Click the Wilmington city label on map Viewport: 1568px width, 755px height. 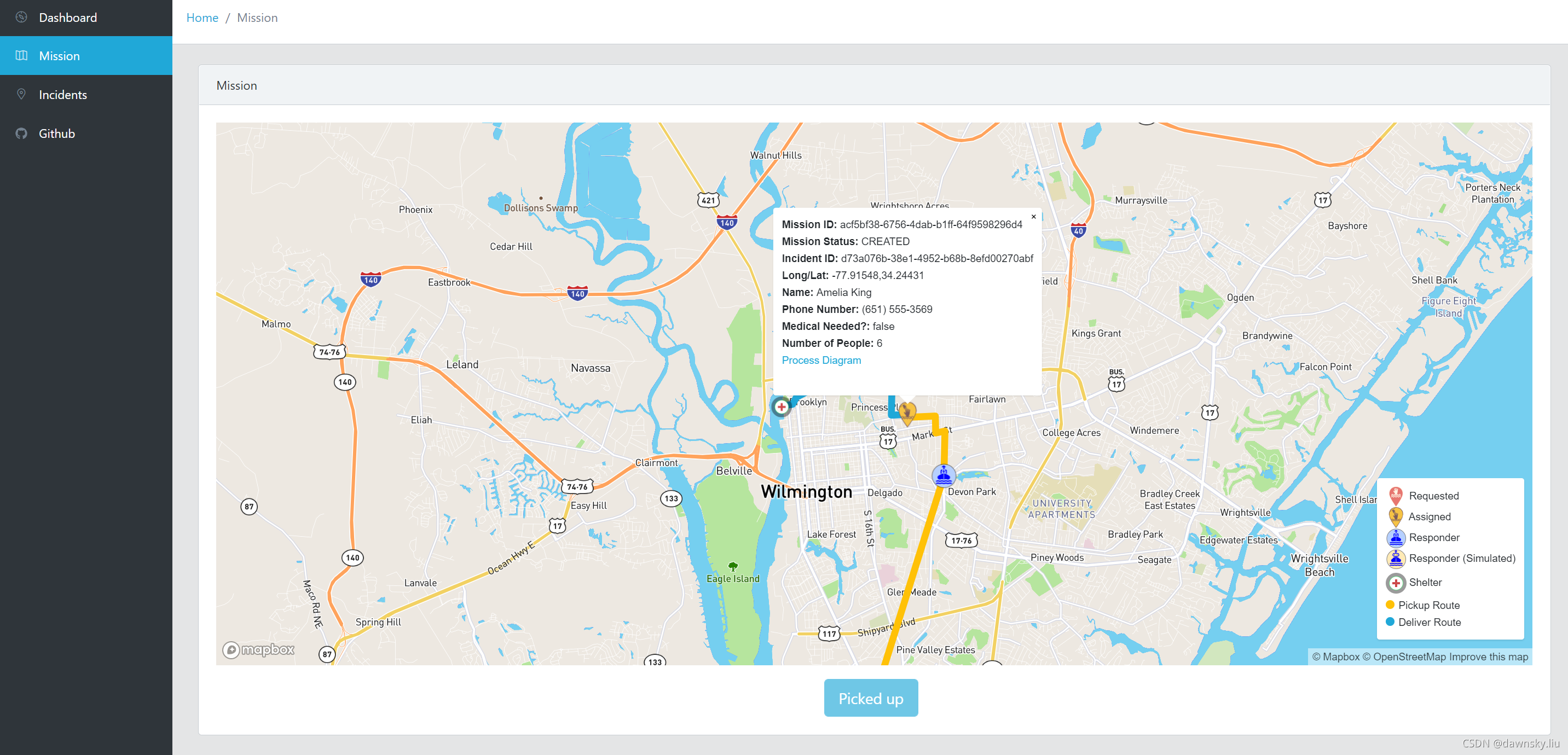click(807, 492)
